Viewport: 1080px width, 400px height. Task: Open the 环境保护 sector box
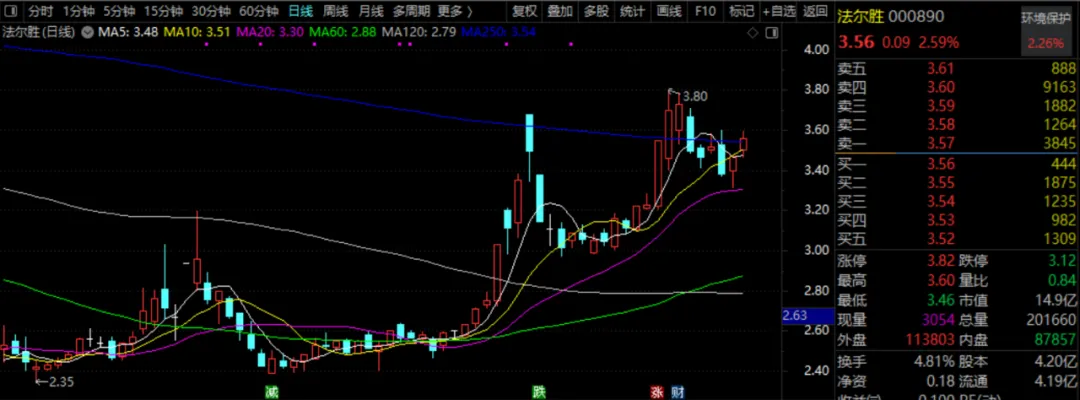pos(1048,33)
